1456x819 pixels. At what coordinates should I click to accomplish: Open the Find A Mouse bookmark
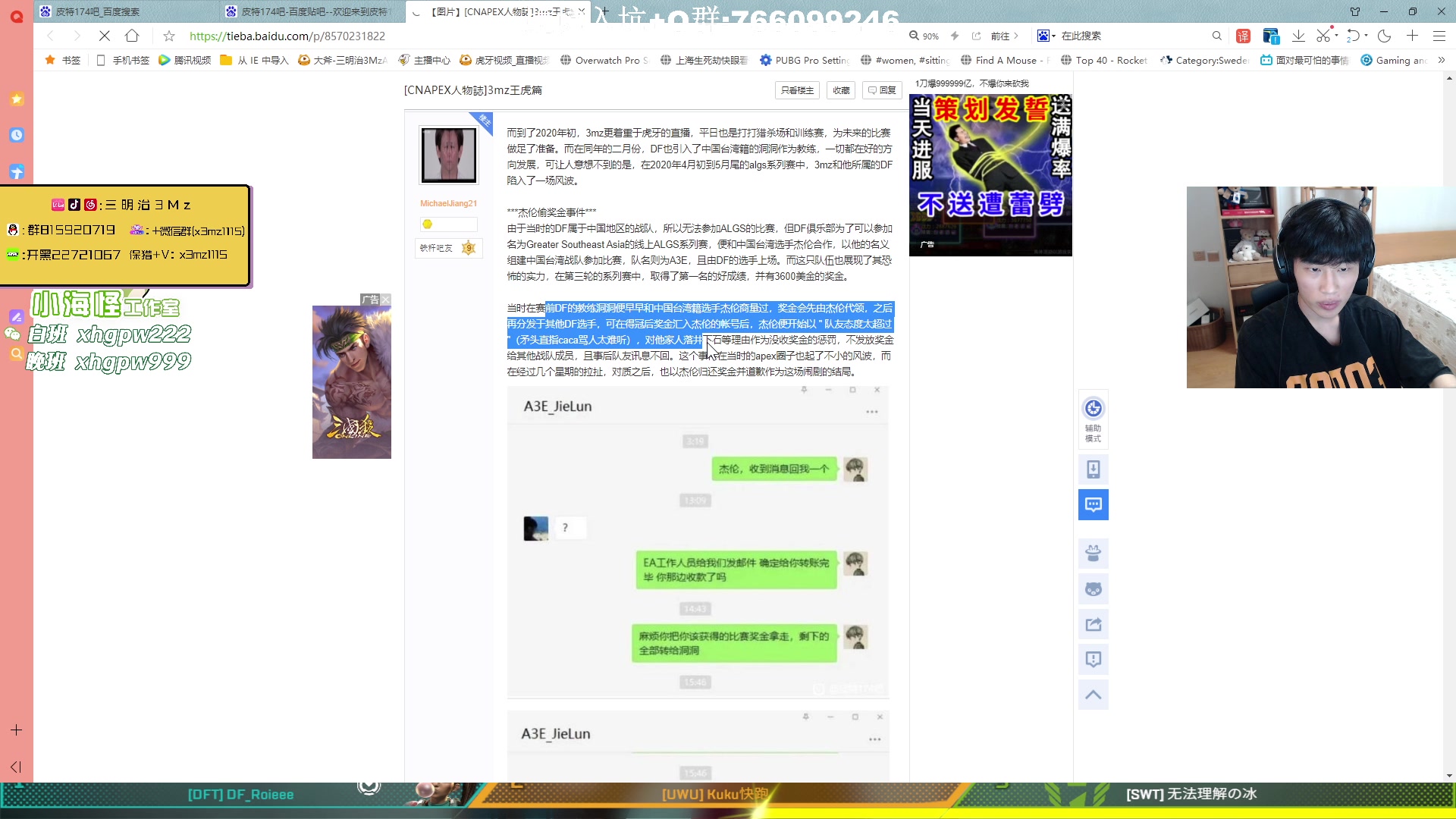[x=1003, y=60]
